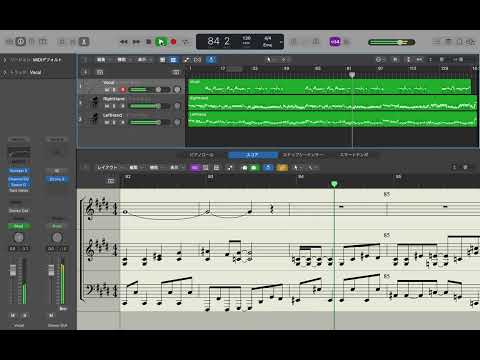Click the Righthand track piano icon

pos(95,103)
